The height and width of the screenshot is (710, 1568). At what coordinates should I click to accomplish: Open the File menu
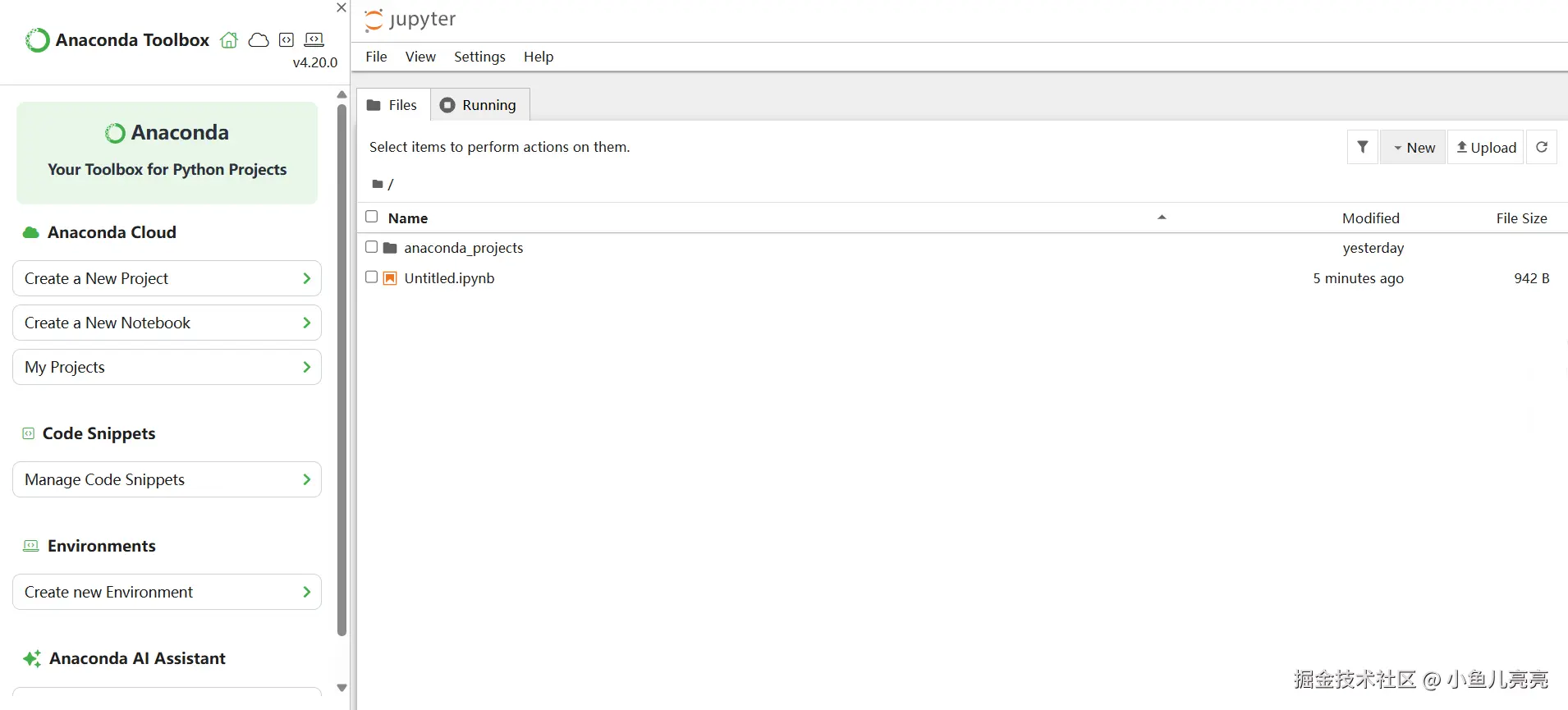click(376, 57)
